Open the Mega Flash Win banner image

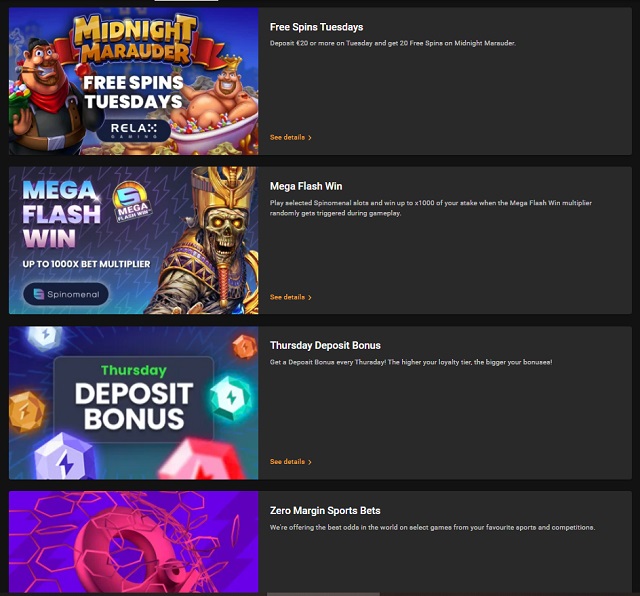[133, 240]
